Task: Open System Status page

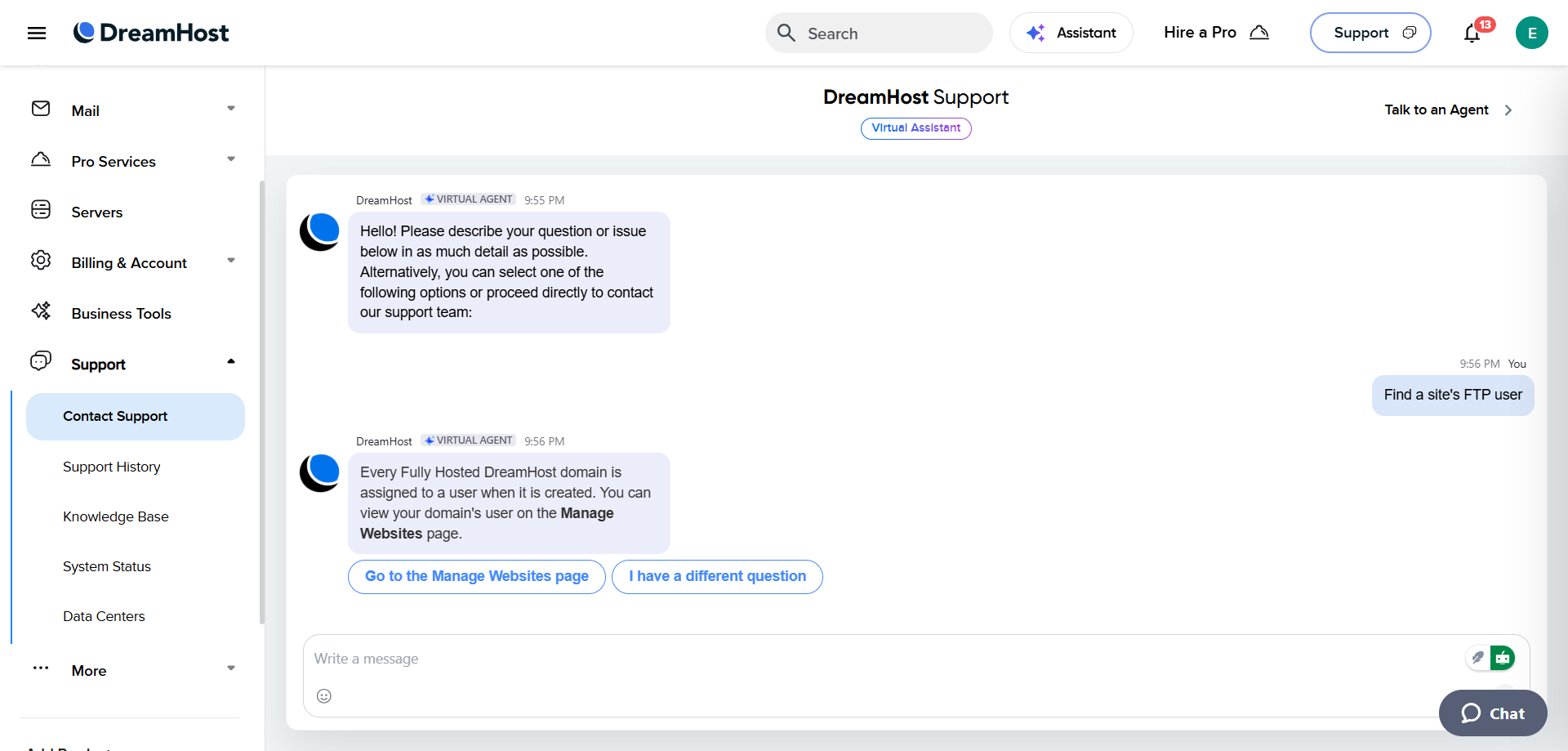Action: pos(107,566)
